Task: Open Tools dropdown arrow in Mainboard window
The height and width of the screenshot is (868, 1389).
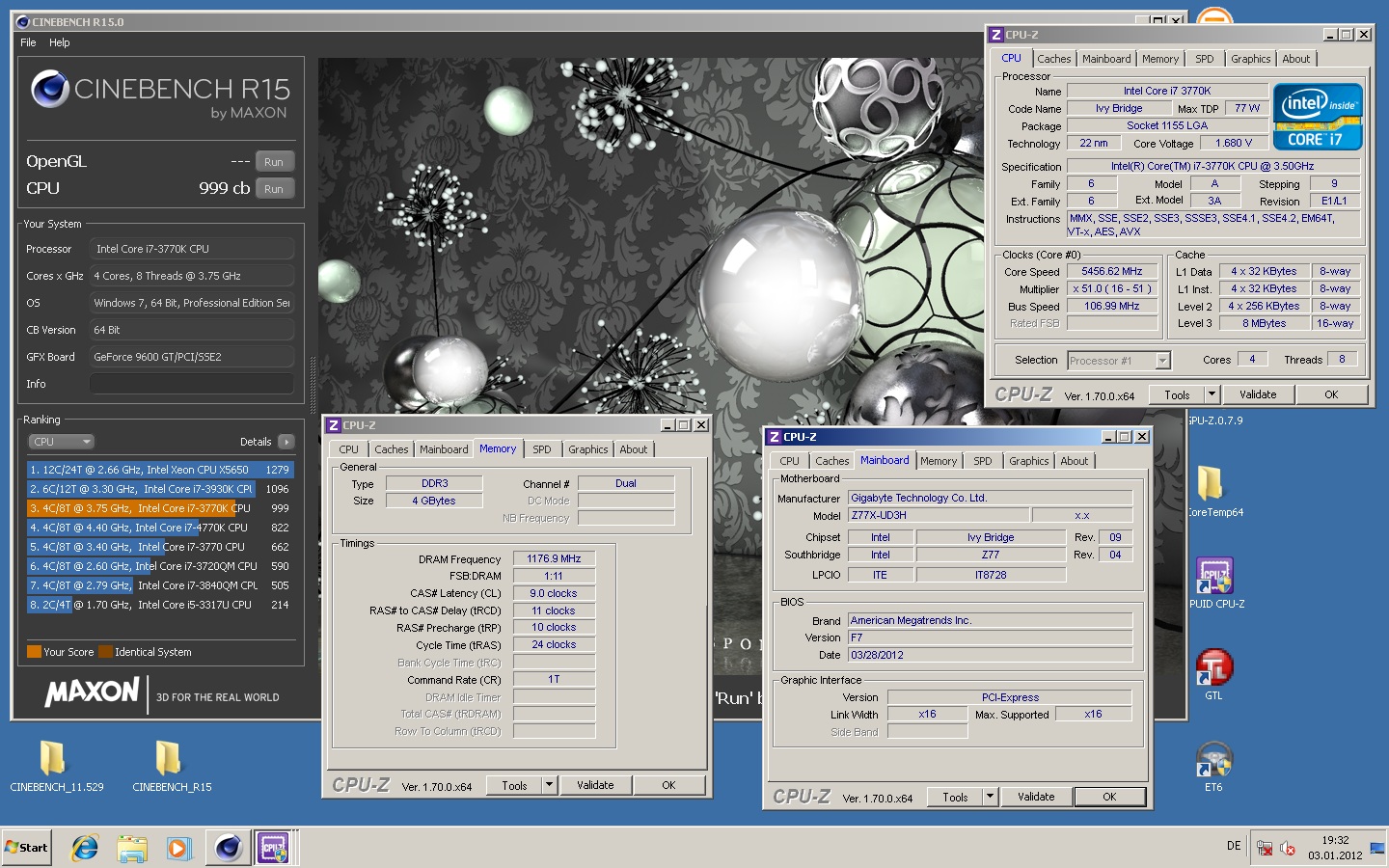Action: [x=990, y=797]
